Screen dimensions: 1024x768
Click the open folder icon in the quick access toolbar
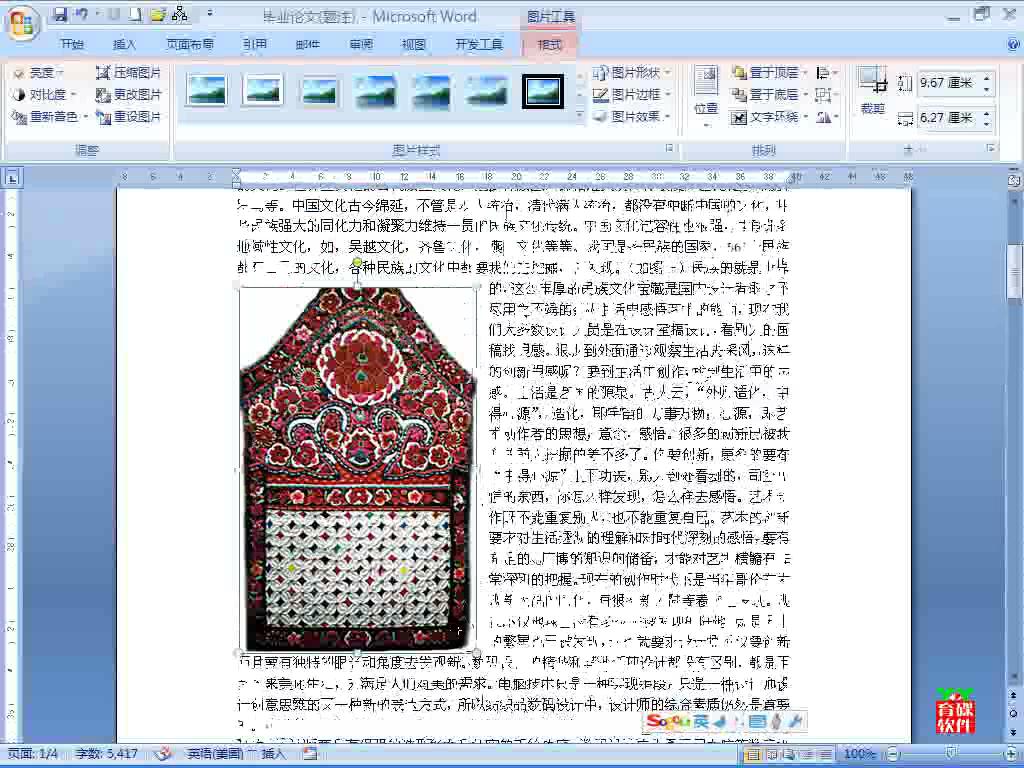158,14
